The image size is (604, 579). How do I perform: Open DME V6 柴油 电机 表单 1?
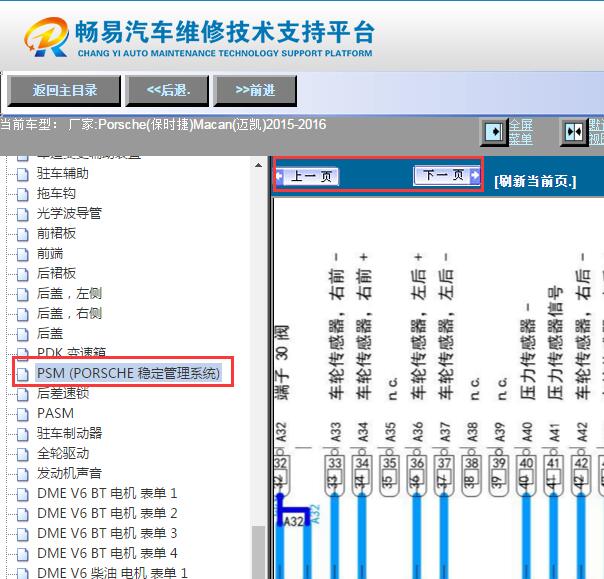[x=112, y=573]
